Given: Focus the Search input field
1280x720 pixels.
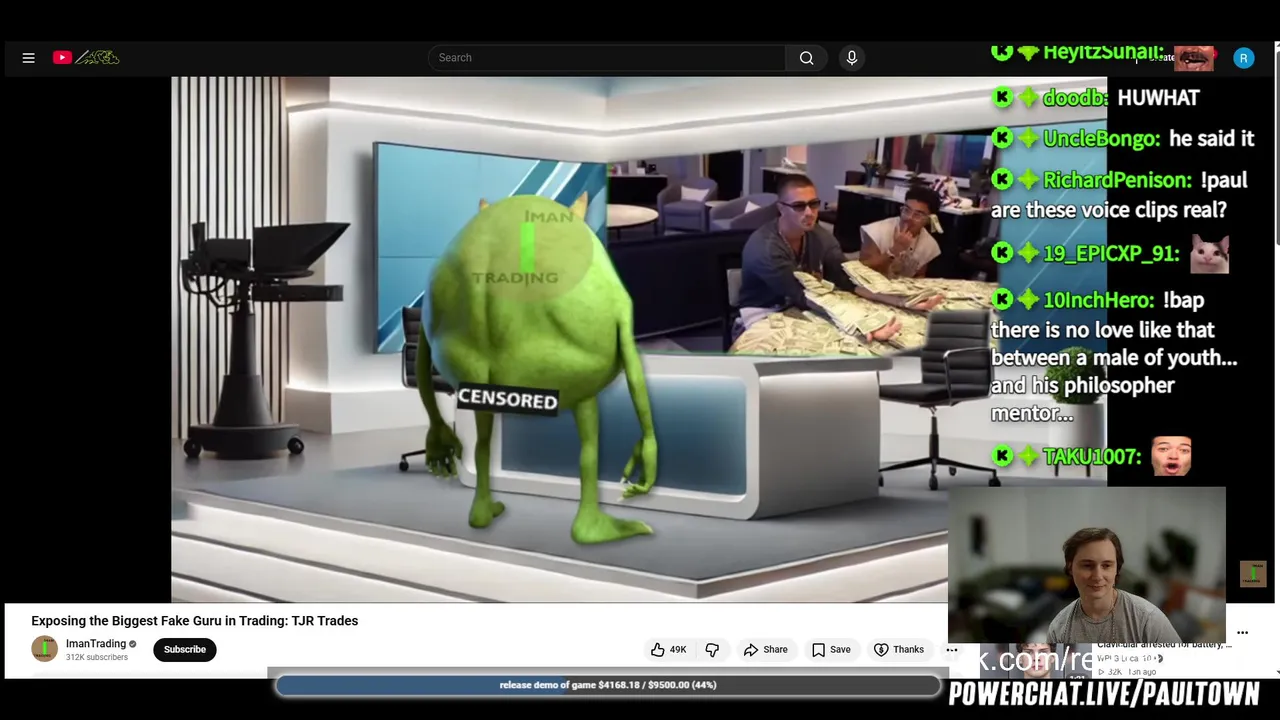Looking at the screenshot, I should (x=606, y=58).
